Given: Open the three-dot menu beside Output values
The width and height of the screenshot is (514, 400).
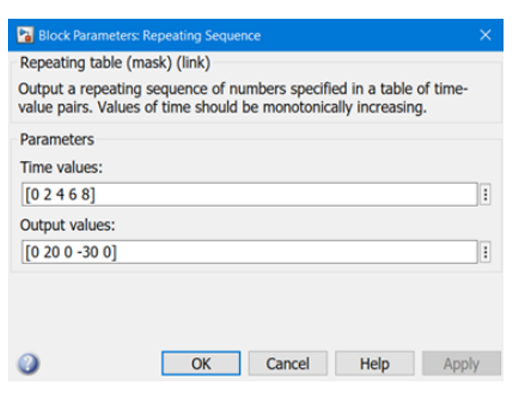Looking at the screenshot, I should pyautogui.click(x=485, y=252).
